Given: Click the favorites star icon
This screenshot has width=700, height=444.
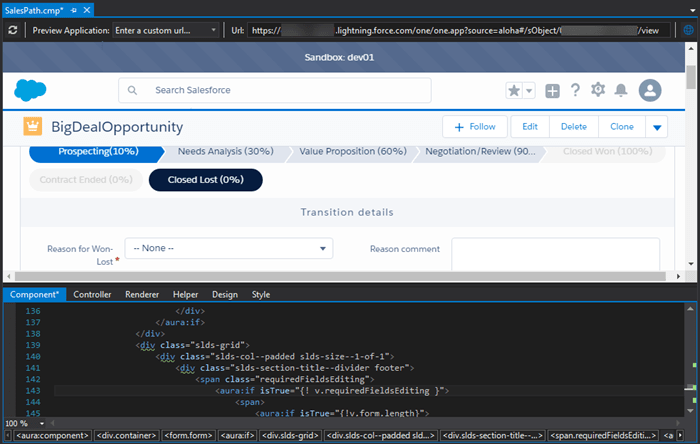Looking at the screenshot, I should [514, 91].
